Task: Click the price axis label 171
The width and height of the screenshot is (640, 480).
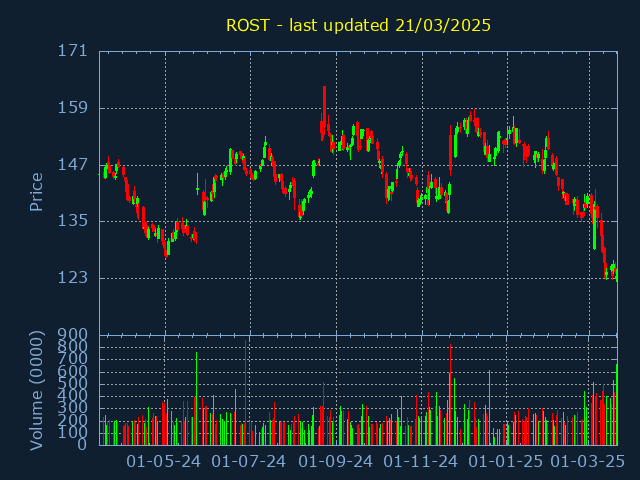Action: point(73,51)
